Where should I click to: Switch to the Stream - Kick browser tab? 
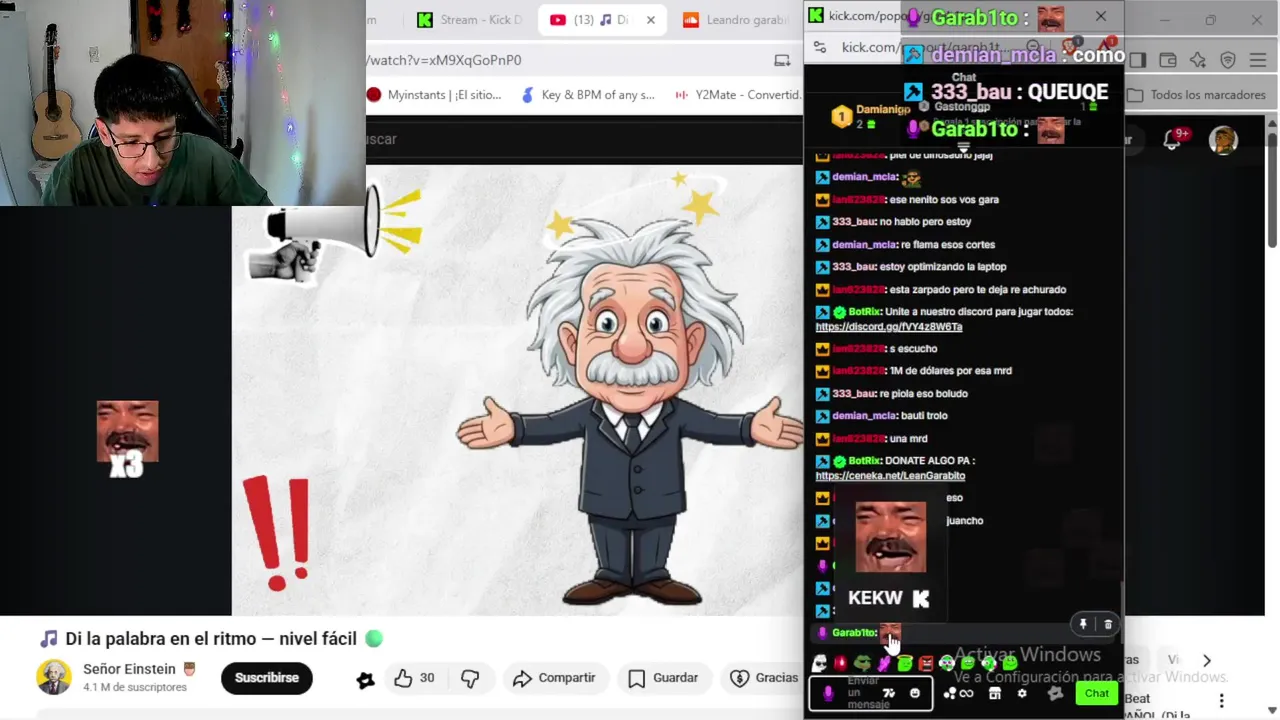469,20
